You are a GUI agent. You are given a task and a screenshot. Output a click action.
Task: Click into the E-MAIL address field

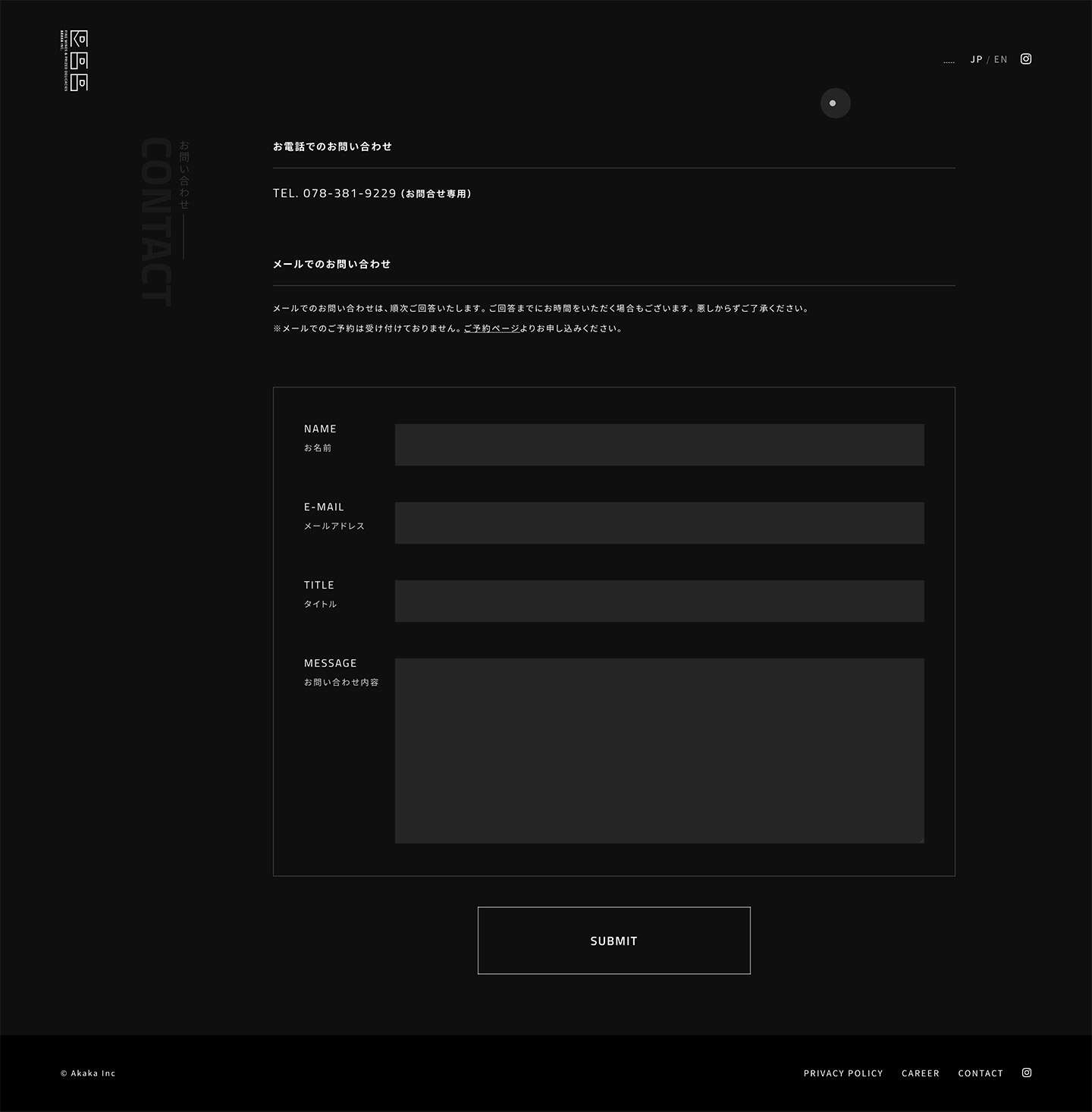659,523
